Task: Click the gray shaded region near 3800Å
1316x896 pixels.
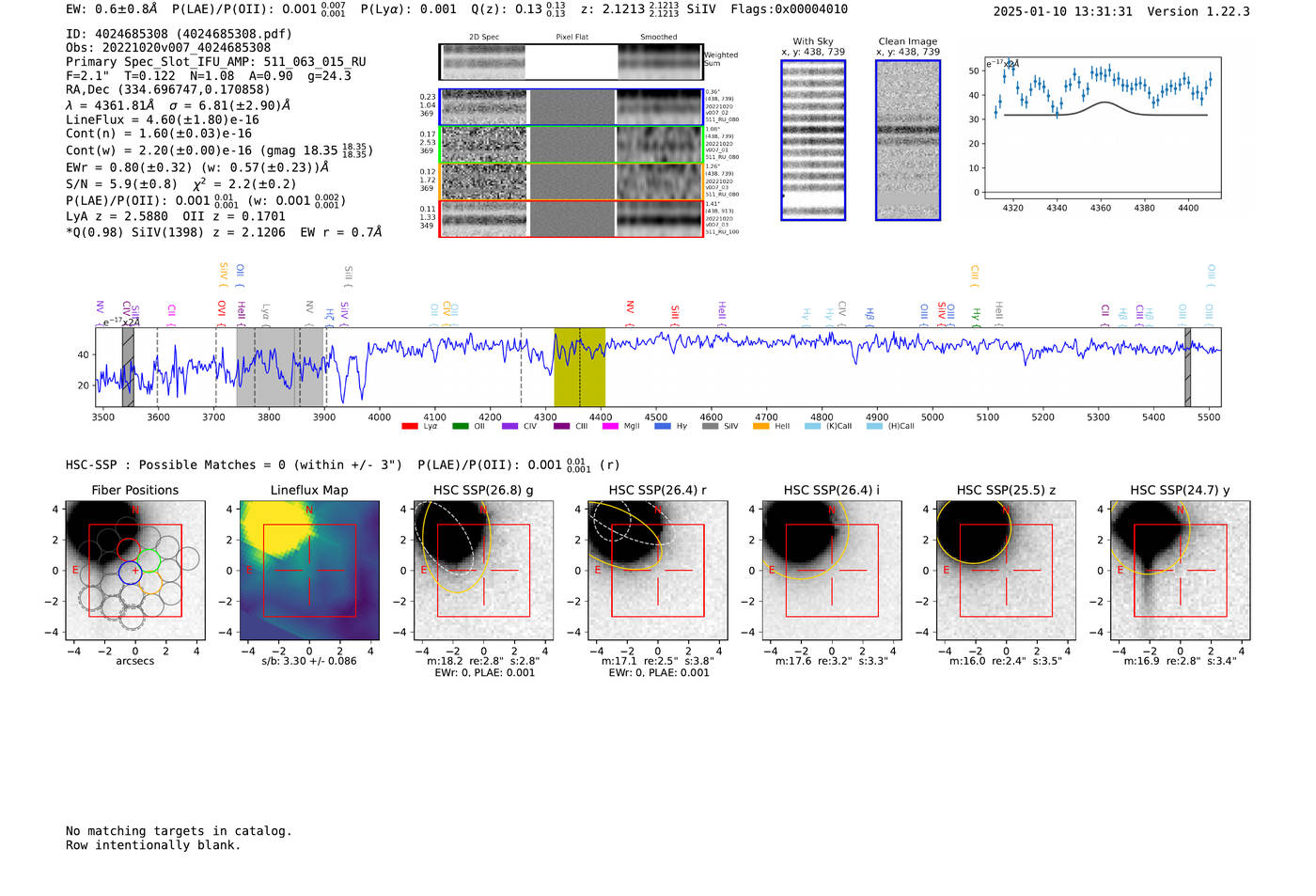Action: pyautogui.click(x=280, y=367)
